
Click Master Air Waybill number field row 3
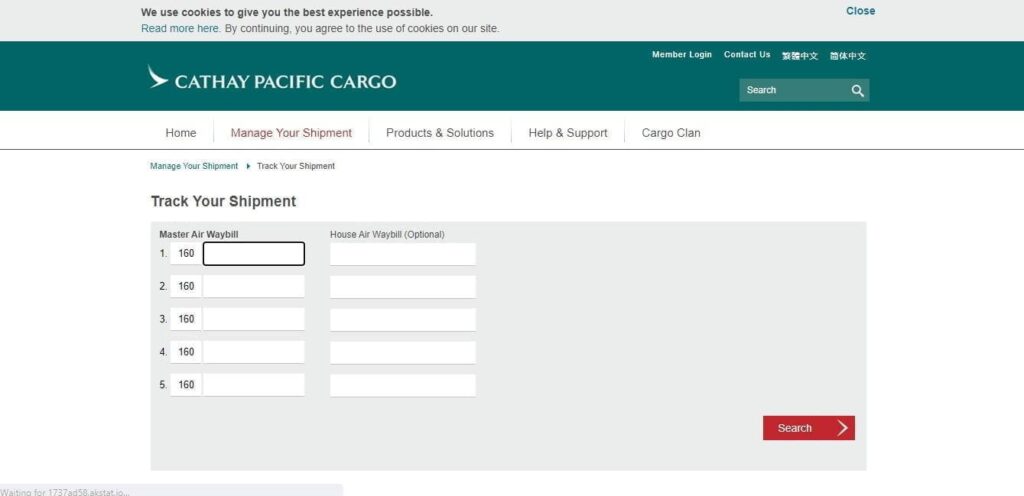(253, 319)
